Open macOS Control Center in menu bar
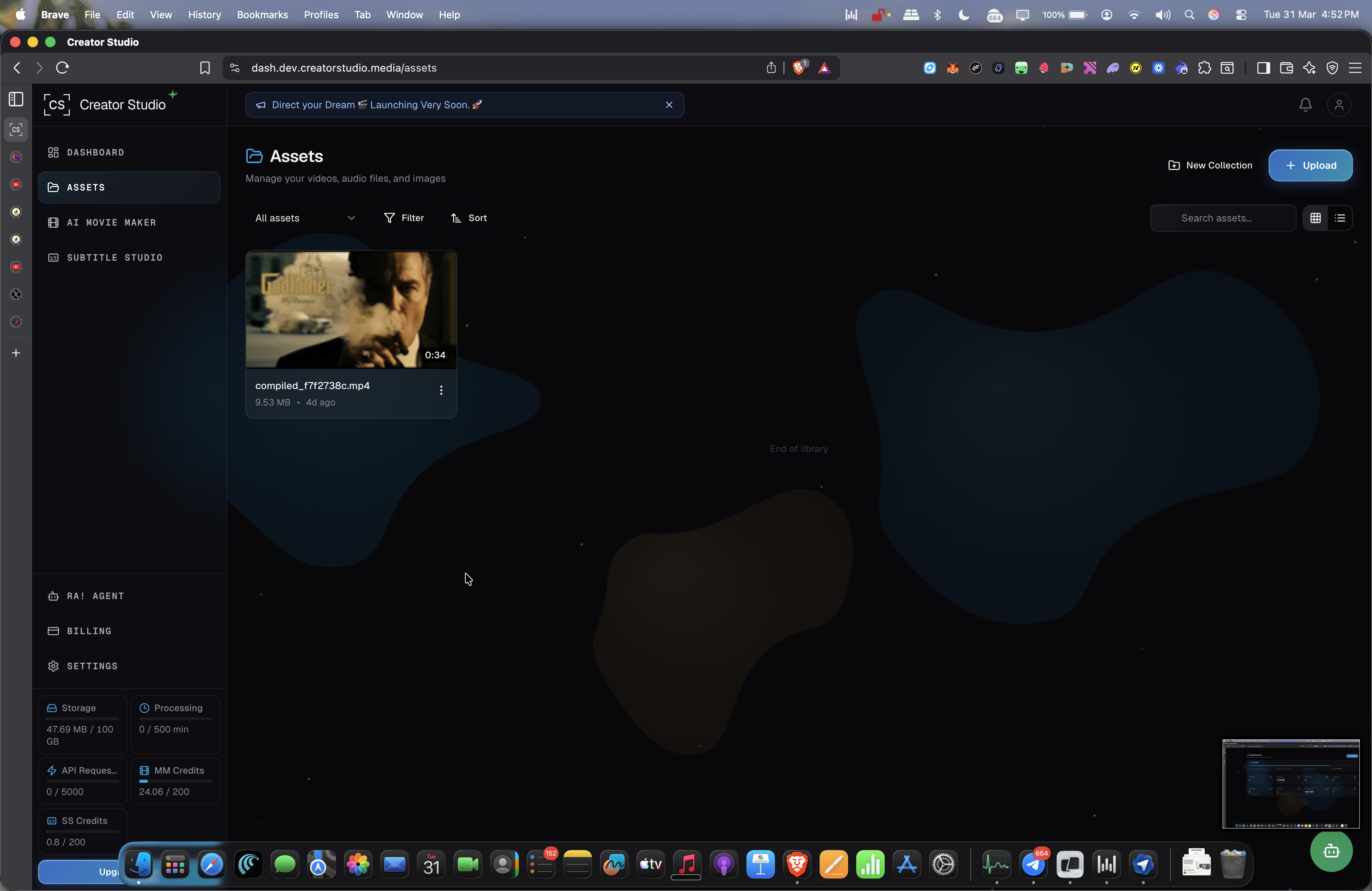The image size is (1372, 891). pyautogui.click(x=1241, y=14)
